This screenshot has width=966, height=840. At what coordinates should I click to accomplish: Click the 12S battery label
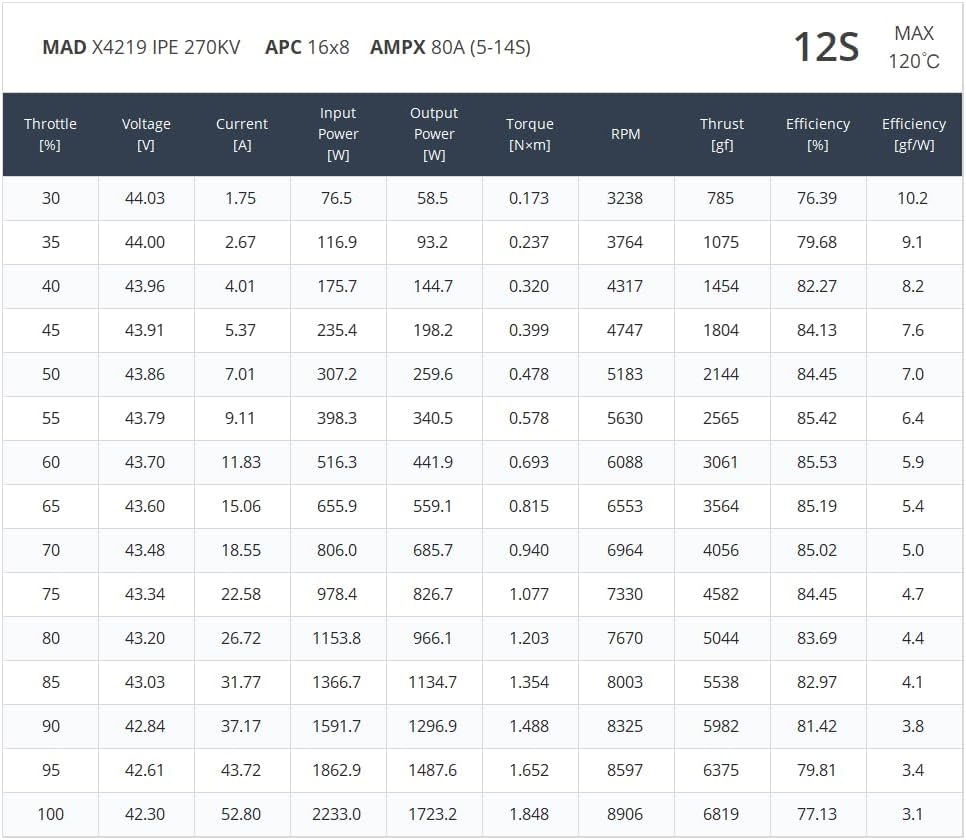pos(826,47)
